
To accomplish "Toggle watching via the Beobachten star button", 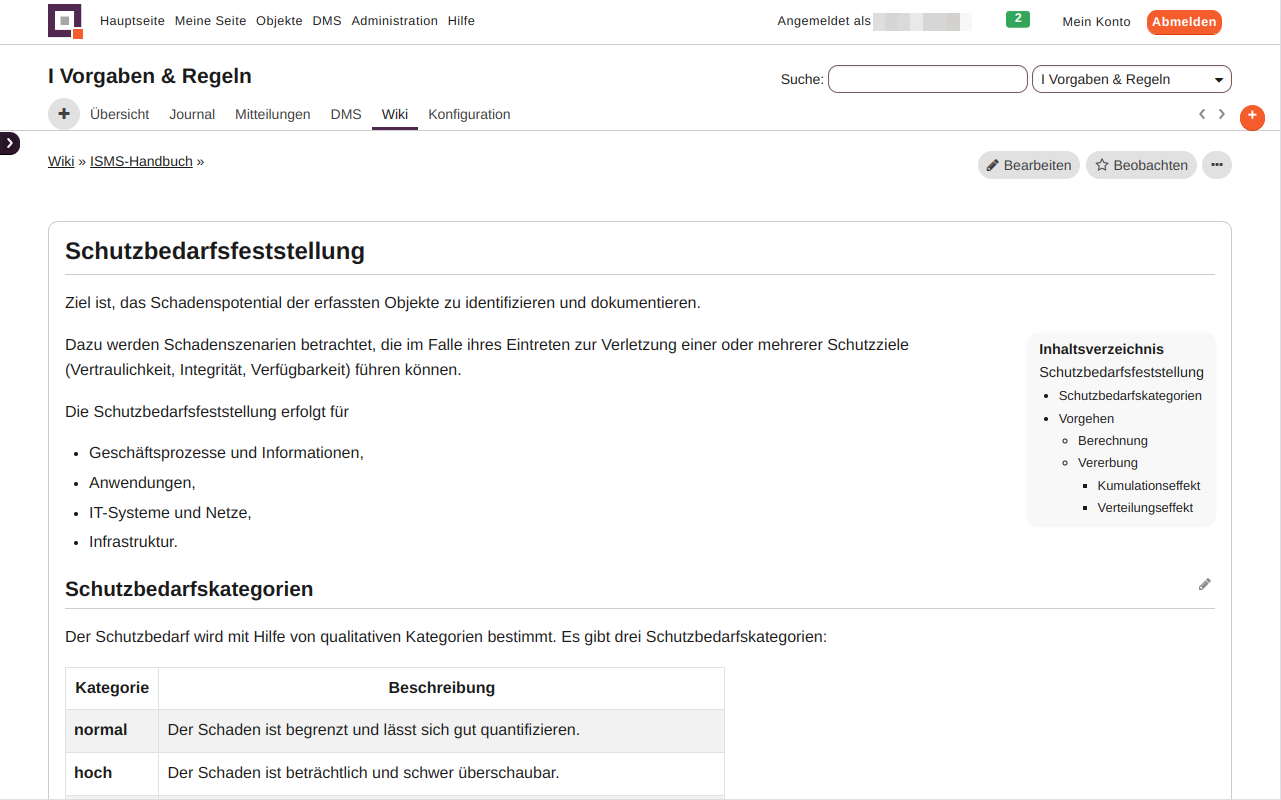I will click(x=1140, y=164).
